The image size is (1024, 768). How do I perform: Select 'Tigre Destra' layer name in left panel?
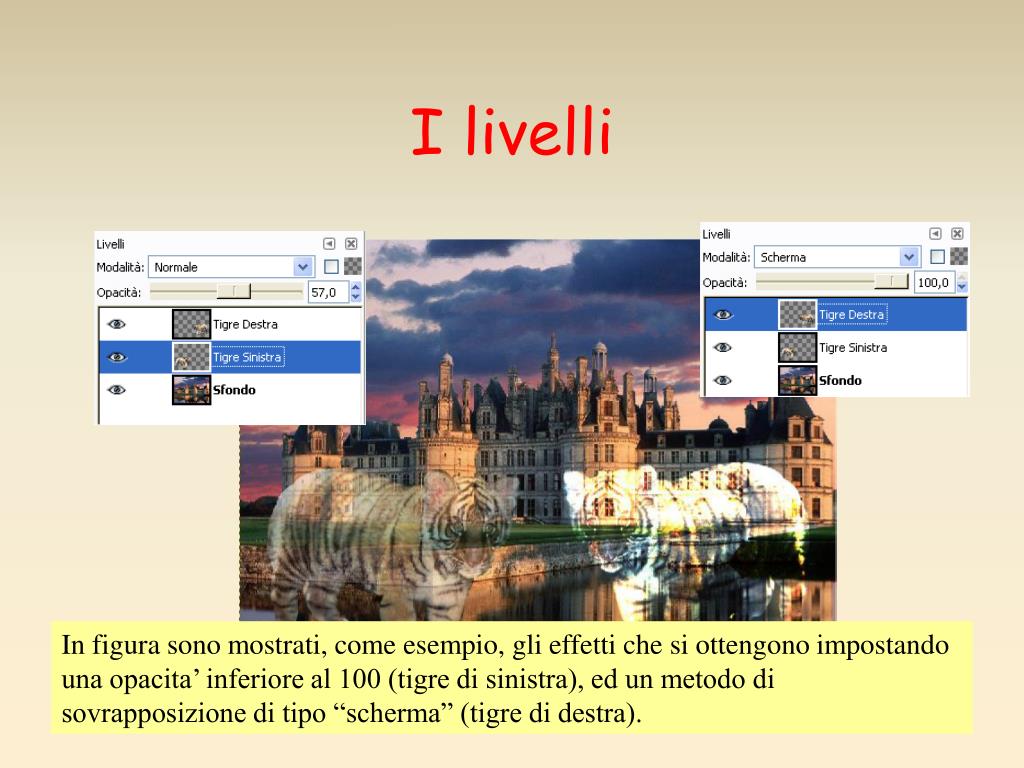click(x=246, y=325)
